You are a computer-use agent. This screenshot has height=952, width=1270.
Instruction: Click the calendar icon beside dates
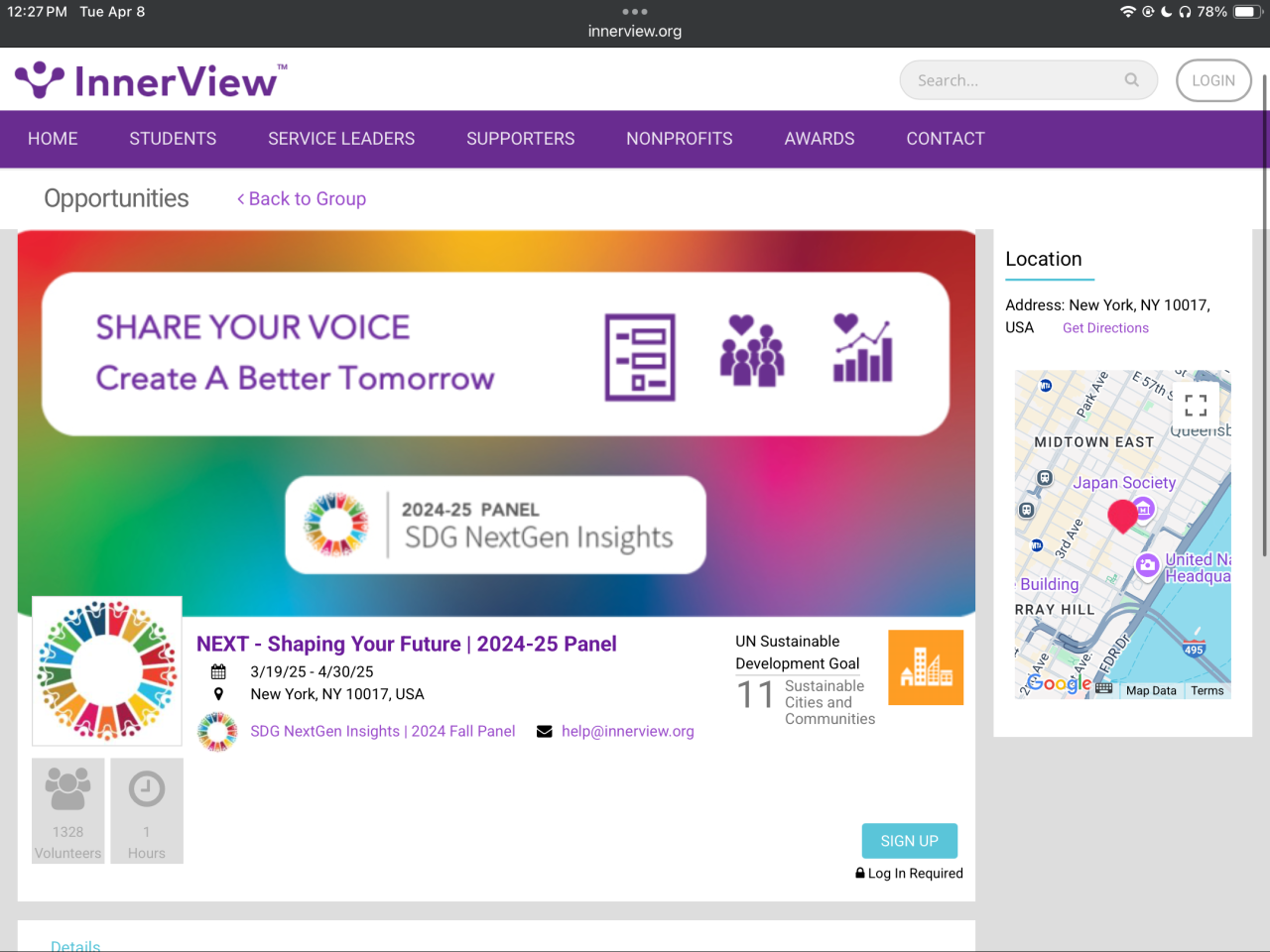[218, 671]
